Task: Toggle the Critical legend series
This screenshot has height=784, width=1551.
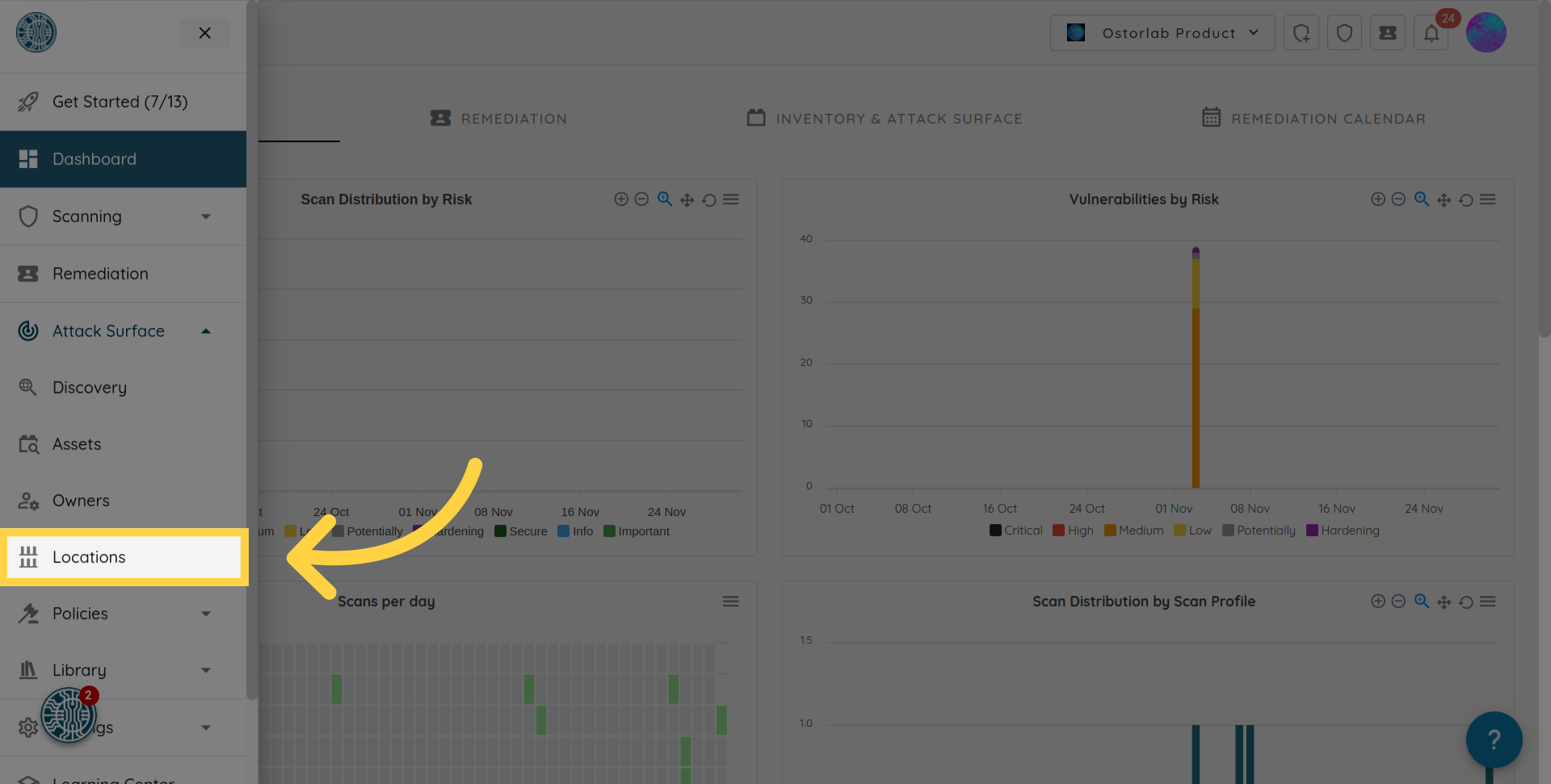Action: coord(1015,530)
